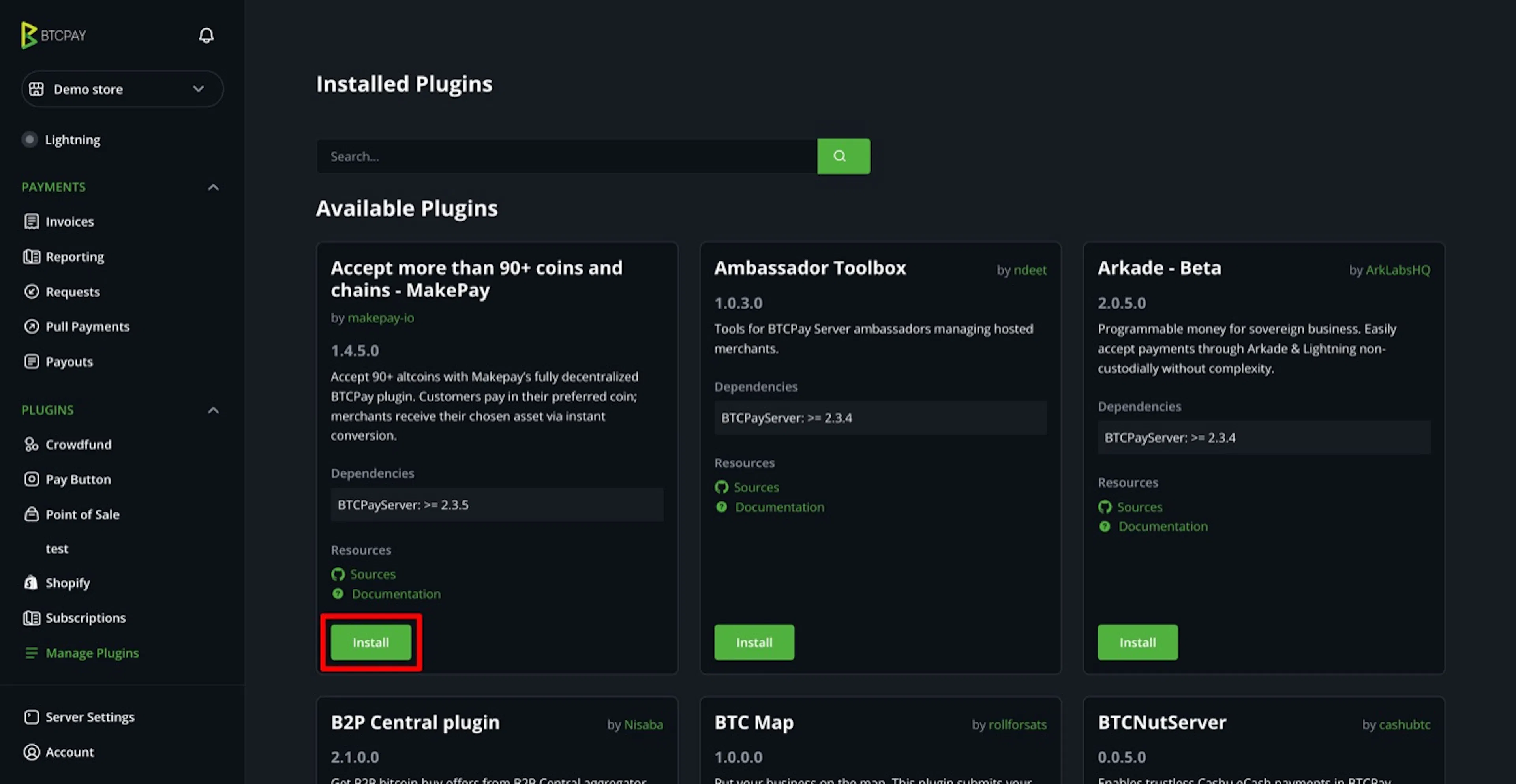Screen dimensions: 1516x784
Task: Focus the plugin Search field
Action: coord(567,156)
